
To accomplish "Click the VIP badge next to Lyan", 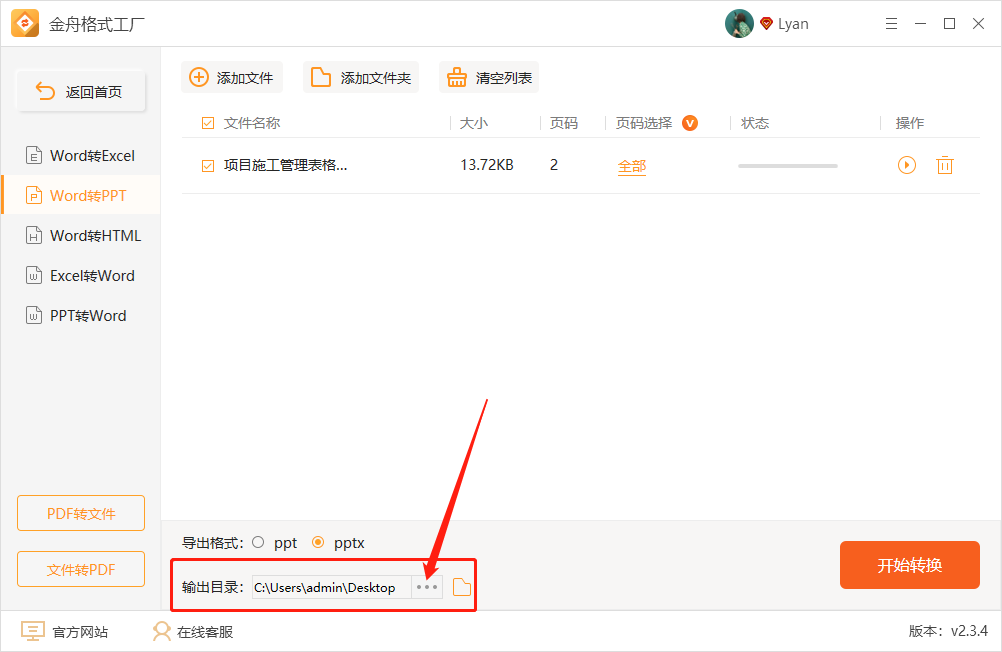I will (x=766, y=24).
